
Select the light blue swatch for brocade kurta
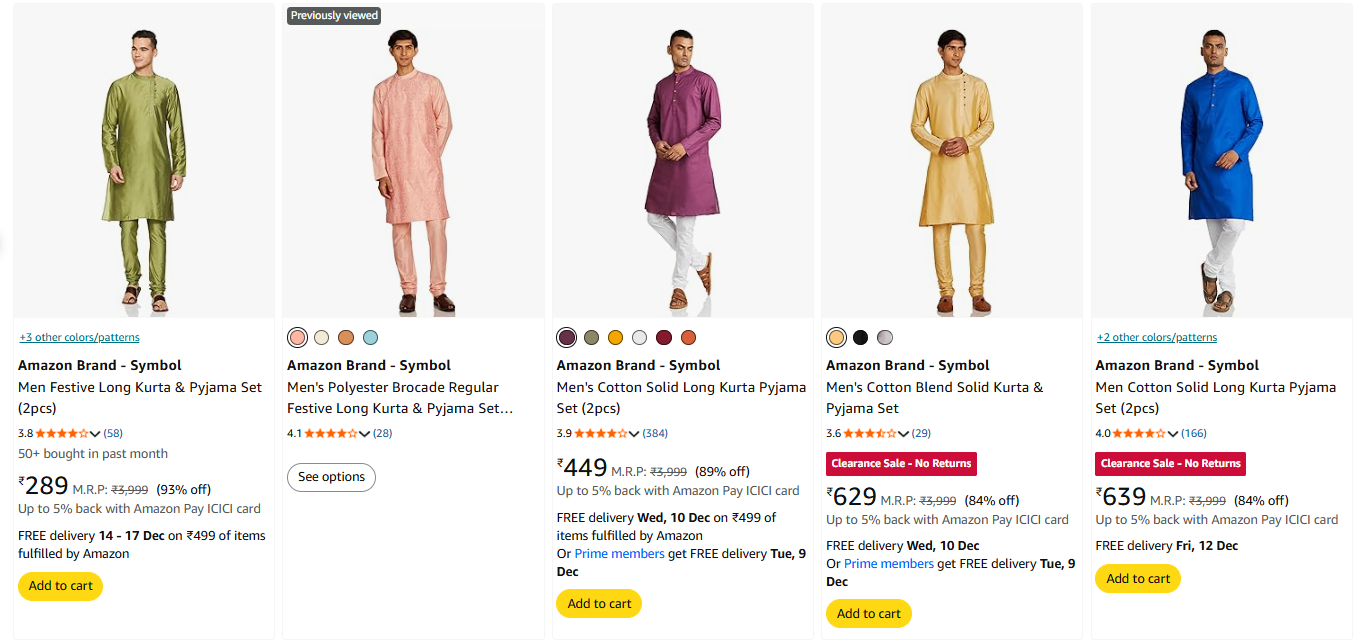tap(371, 337)
